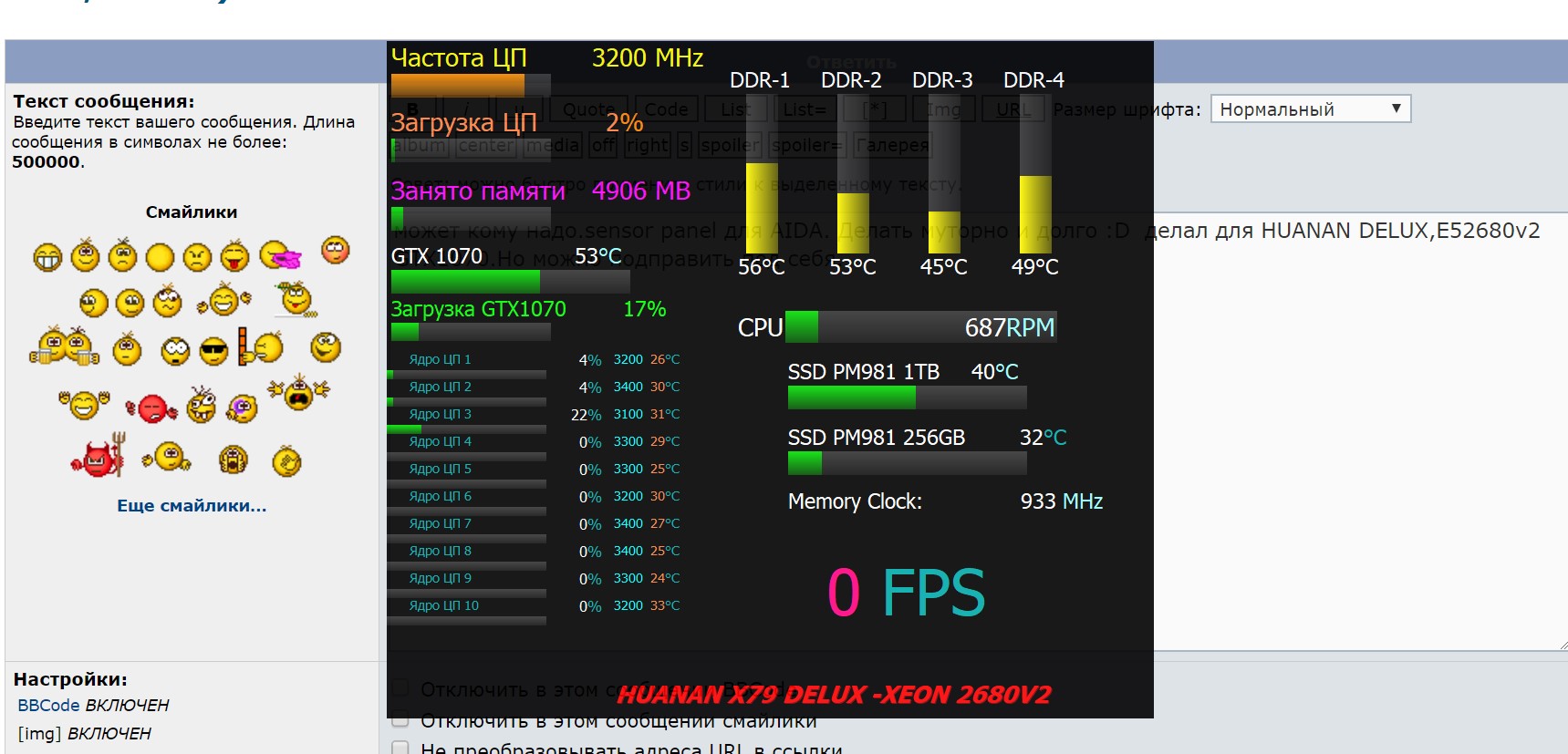Insert the smiley banging against brick wall

click(260, 346)
